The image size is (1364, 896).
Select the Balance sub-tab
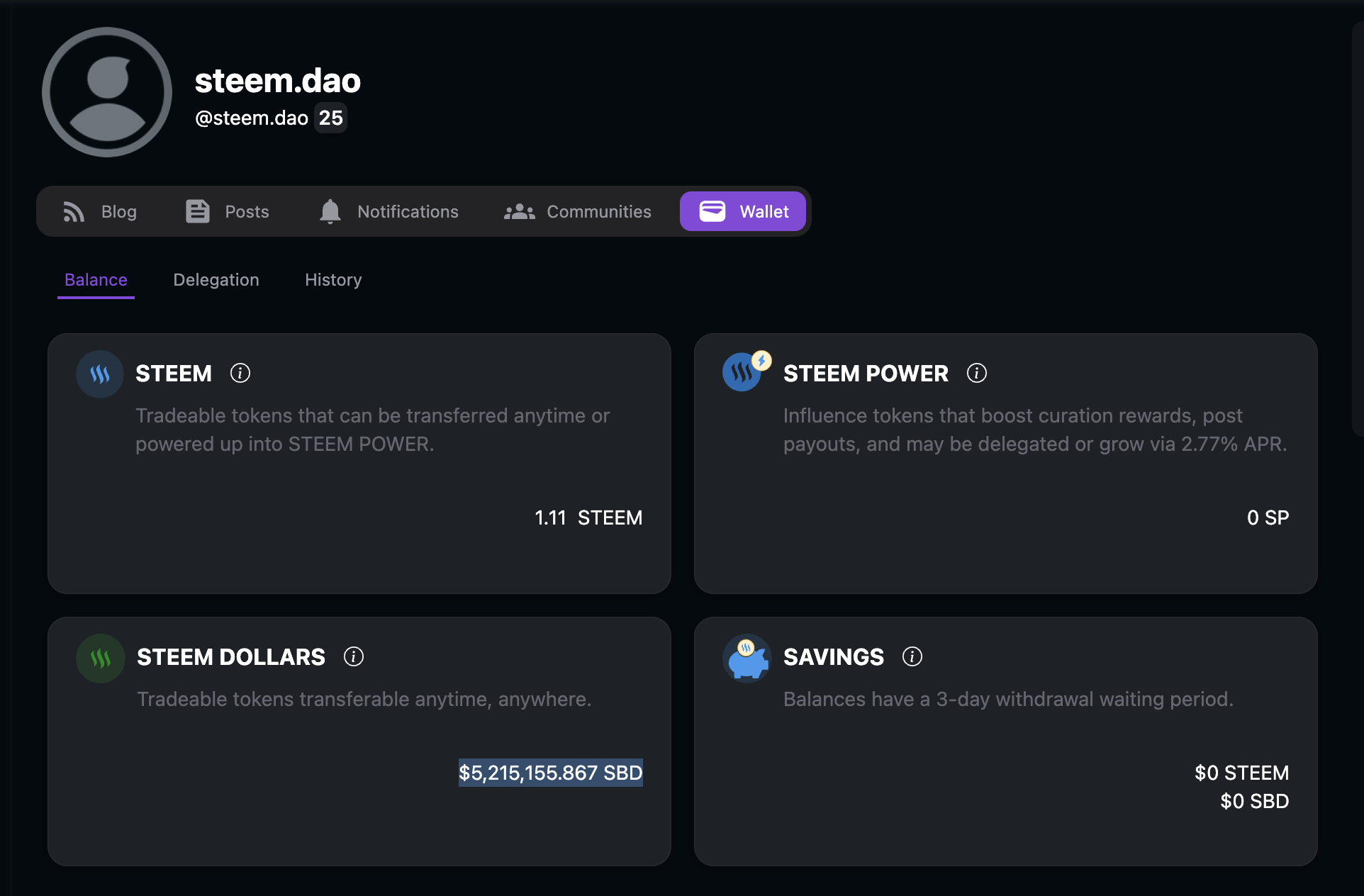pyautogui.click(x=96, y=280)
